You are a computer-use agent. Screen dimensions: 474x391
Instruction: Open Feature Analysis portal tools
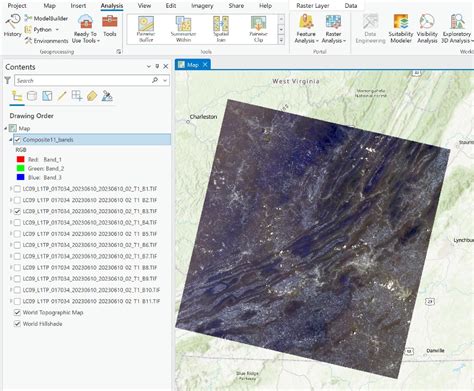pyautogui.click(x=306, y=29)
